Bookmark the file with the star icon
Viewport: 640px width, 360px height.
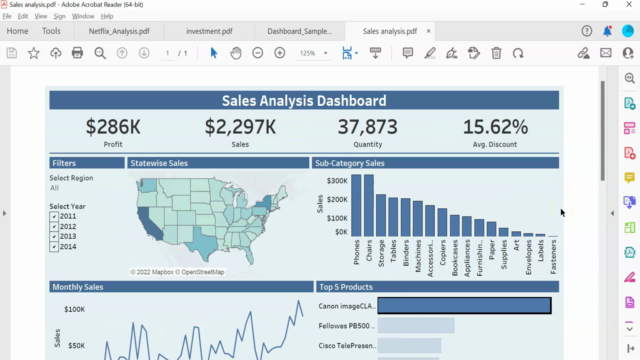33,53
